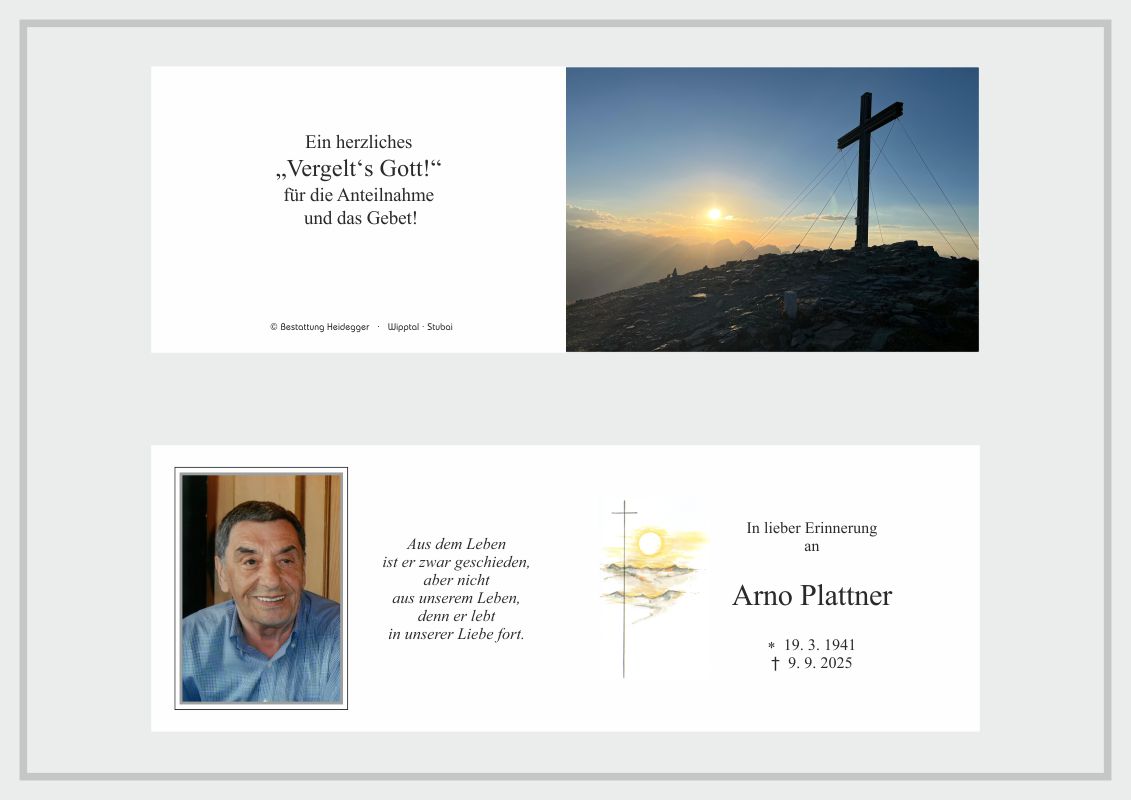Click the line 'für die Anteilnahme'

point(358,195)
